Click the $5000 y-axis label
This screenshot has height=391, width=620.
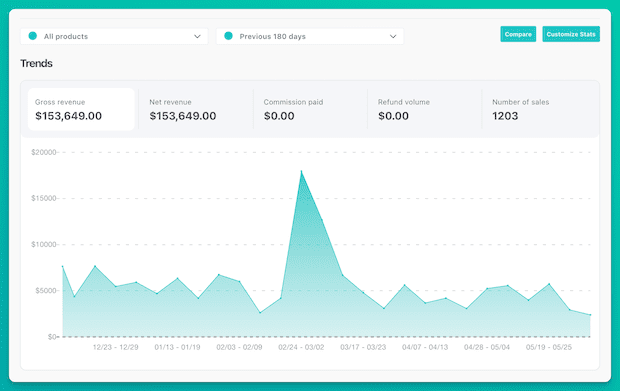46,291
